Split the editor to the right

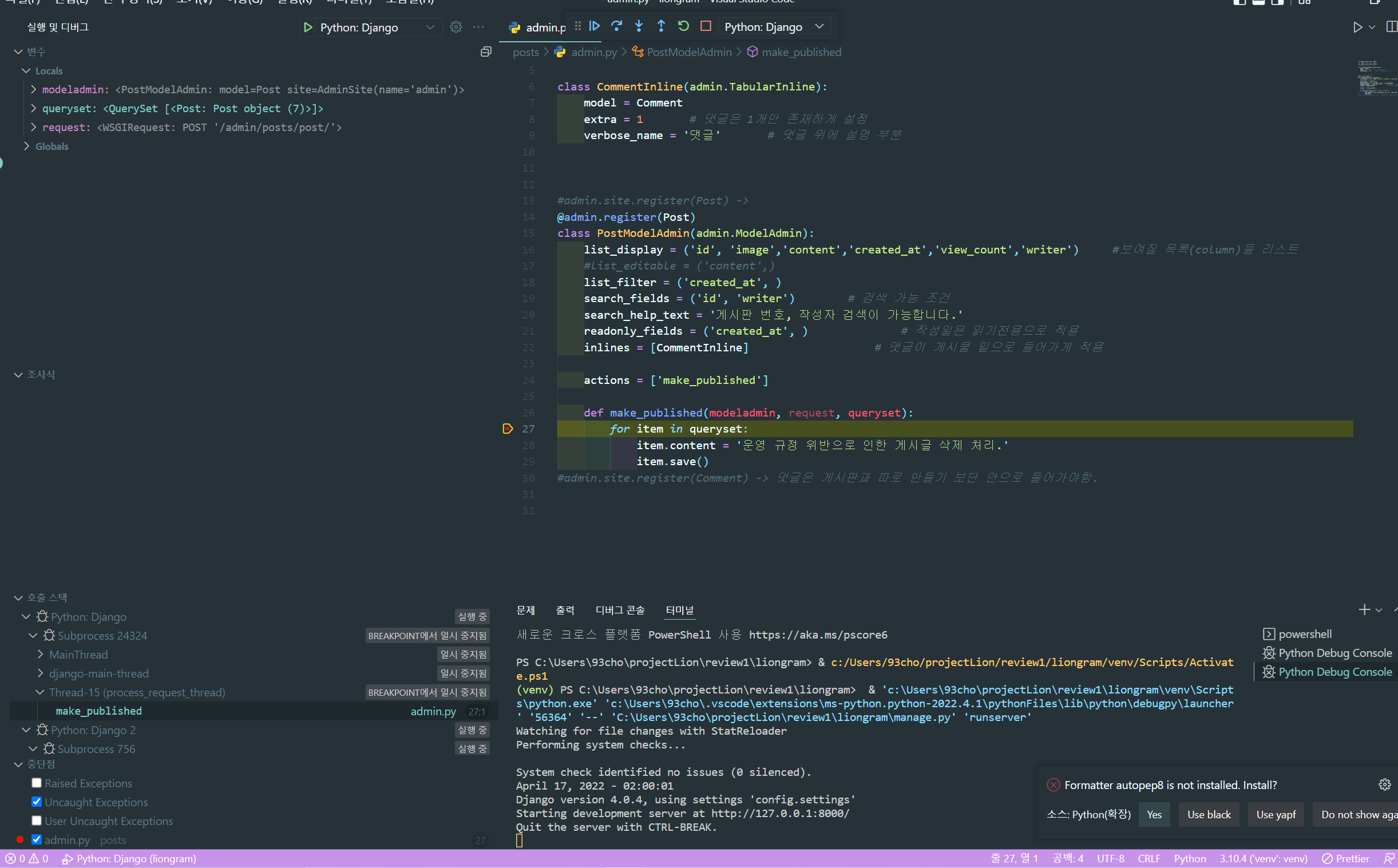(x=1391, y=27)
